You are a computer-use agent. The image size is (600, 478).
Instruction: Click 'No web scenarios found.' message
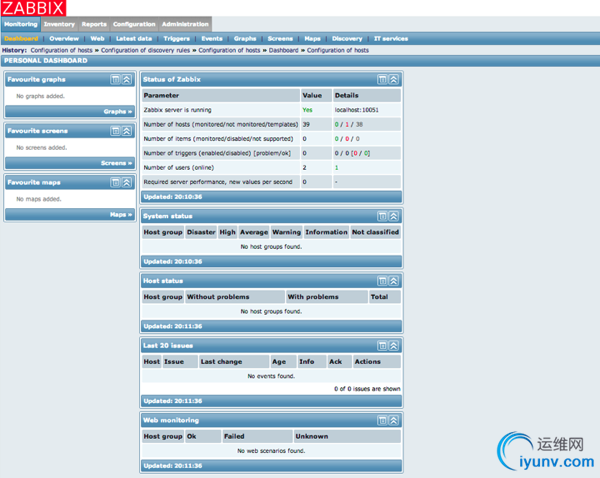click(x=271, y=451)
